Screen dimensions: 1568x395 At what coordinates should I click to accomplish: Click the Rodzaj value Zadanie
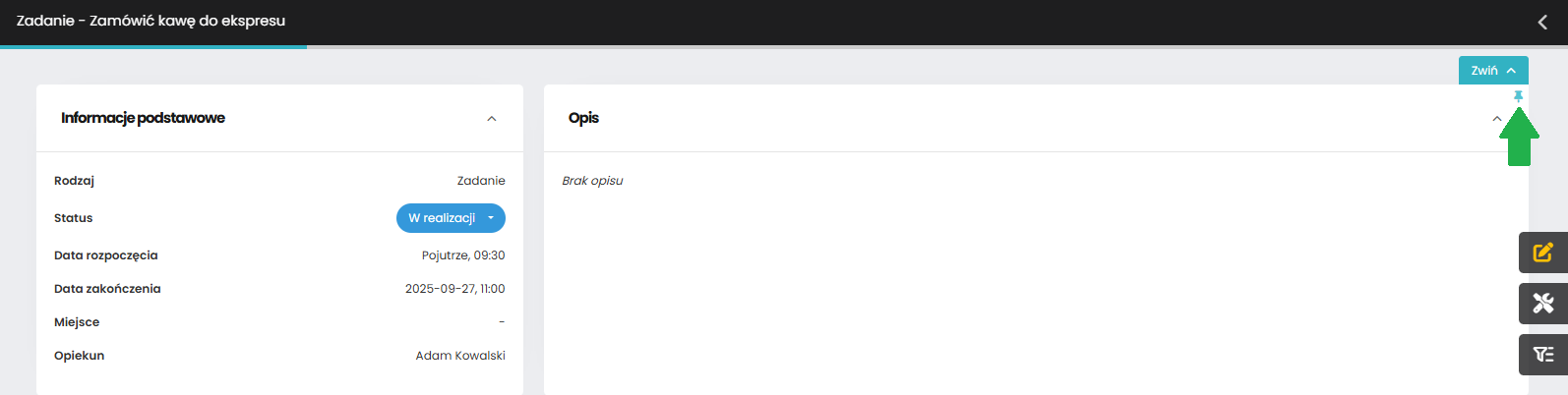(x=481, y=181)
